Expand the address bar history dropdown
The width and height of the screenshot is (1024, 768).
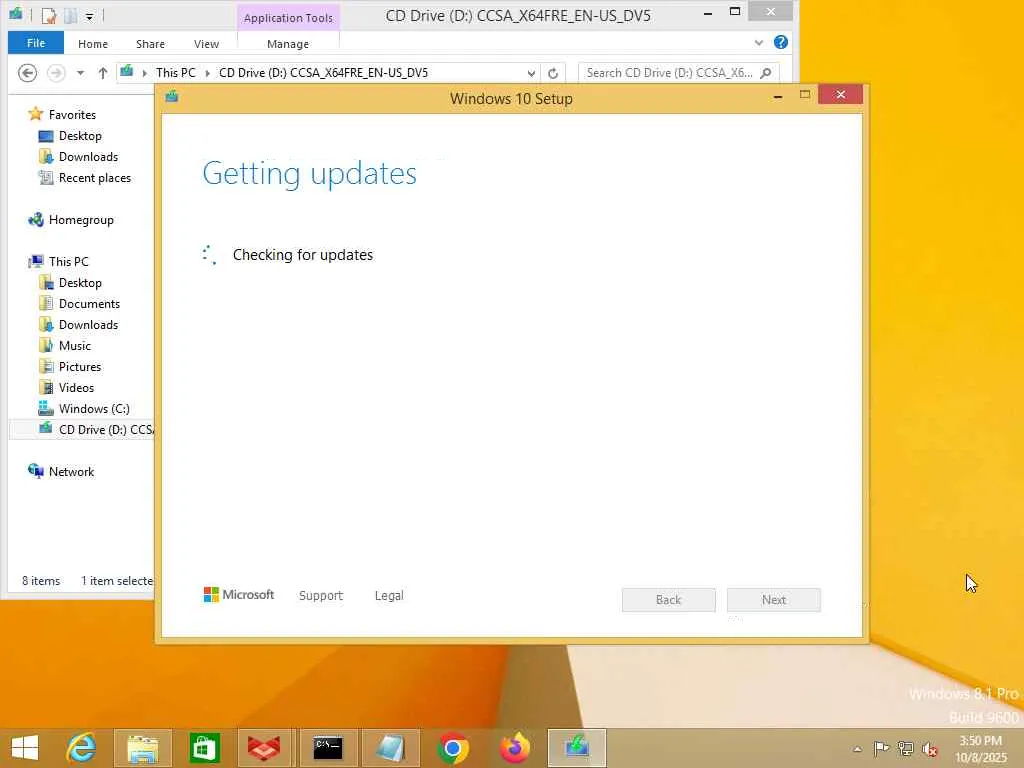point(532,73)
